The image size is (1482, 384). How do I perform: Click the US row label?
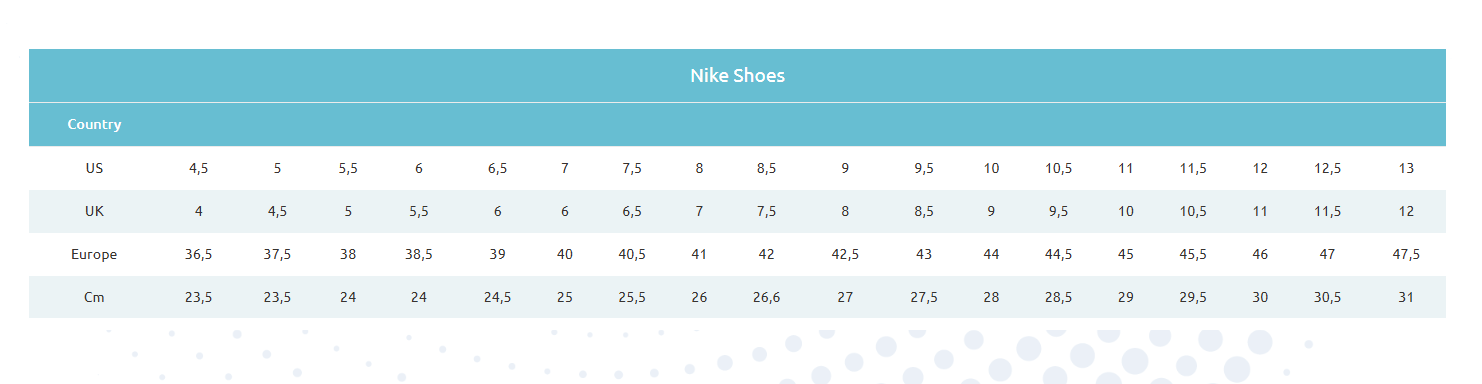(x=94, y=168)
